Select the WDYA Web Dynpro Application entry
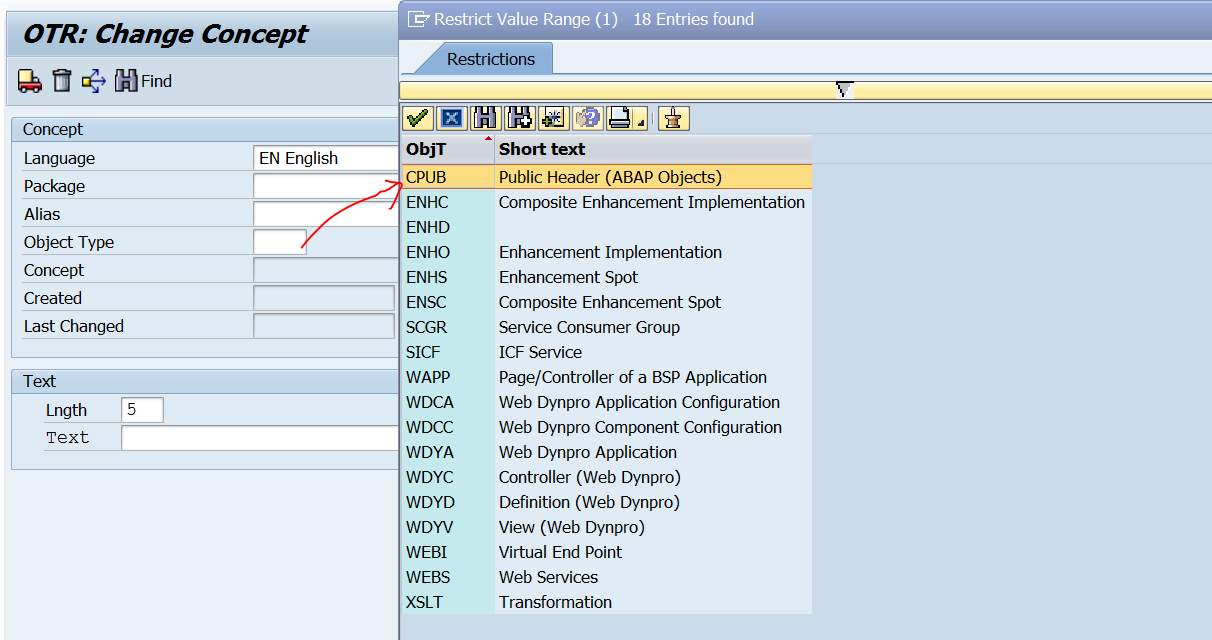This screenshot has height=640, width=1212. [588, 452]
